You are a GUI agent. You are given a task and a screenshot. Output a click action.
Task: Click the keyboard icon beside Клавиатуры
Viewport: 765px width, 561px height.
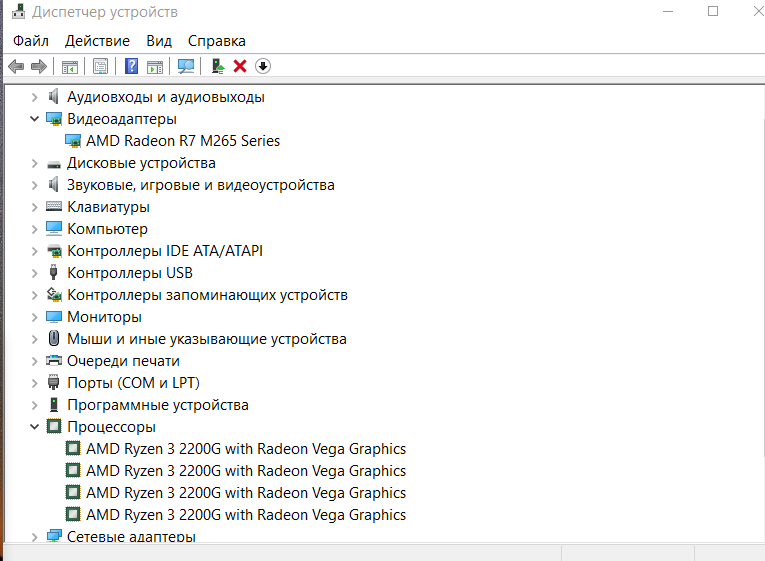tap(54, 206)
